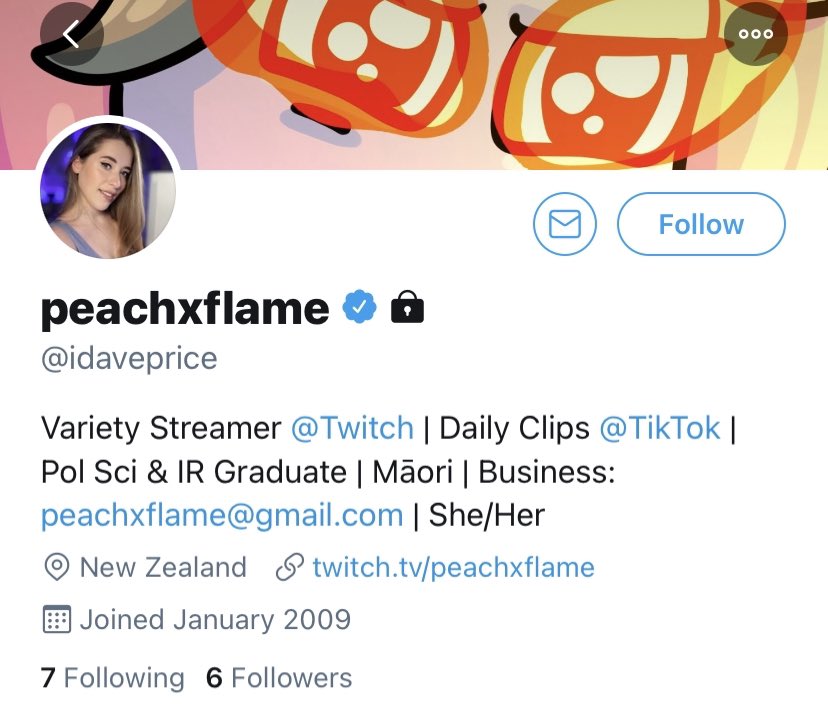The height and width of the screenshot is (718, 828).
Task: Click the New Zealand location text
Action: coord(163,568)
